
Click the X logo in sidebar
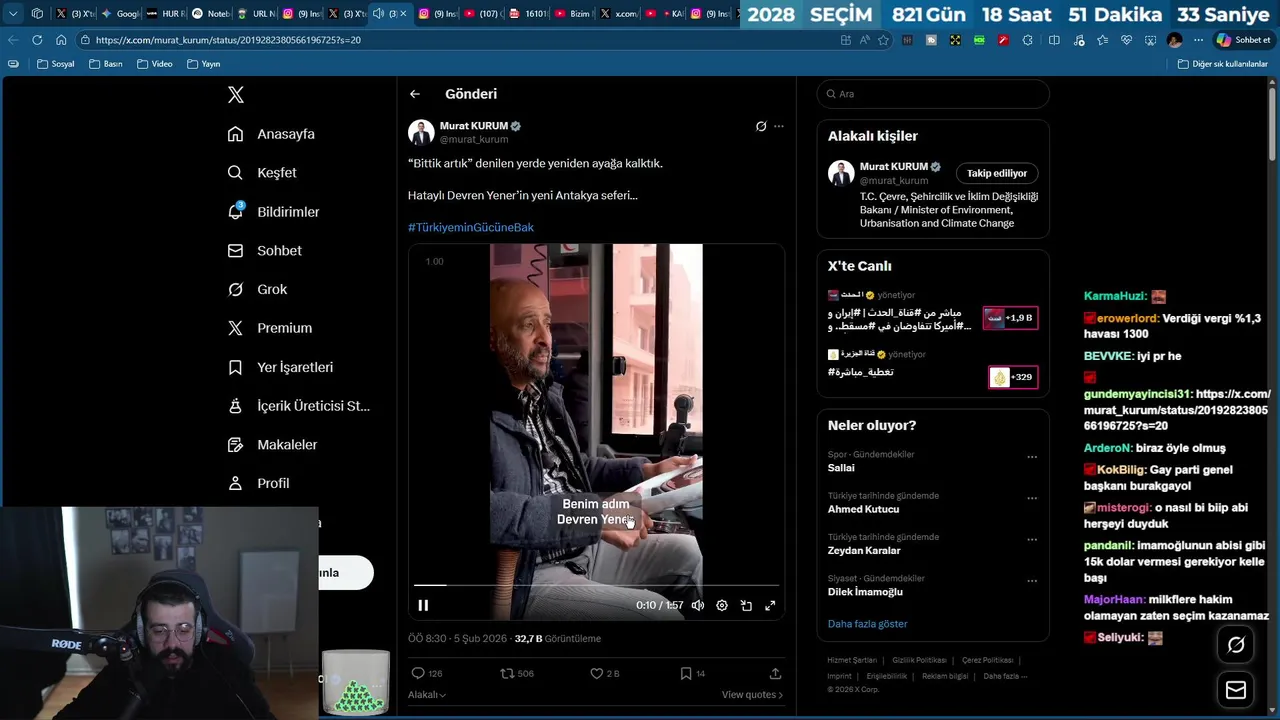pos(236,95)
